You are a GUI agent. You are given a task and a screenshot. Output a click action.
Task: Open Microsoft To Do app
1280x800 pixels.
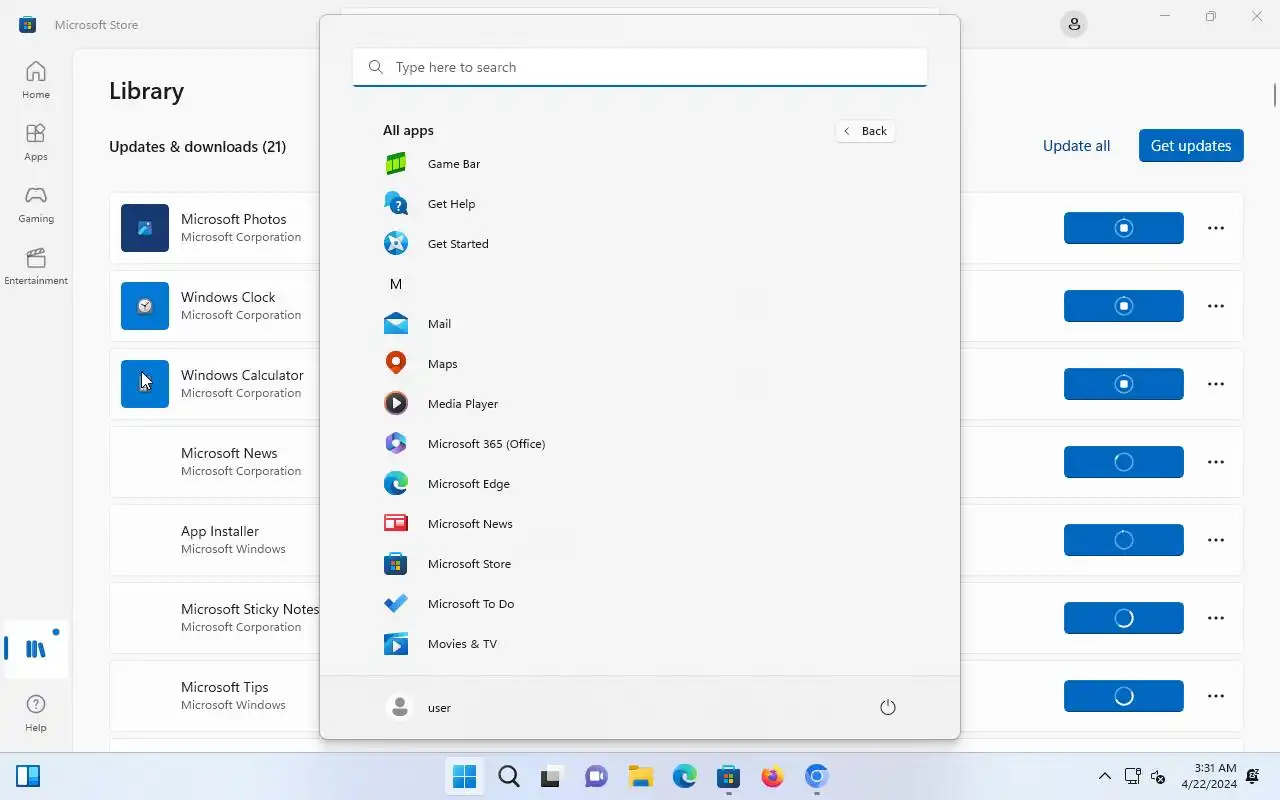(638, 604)
